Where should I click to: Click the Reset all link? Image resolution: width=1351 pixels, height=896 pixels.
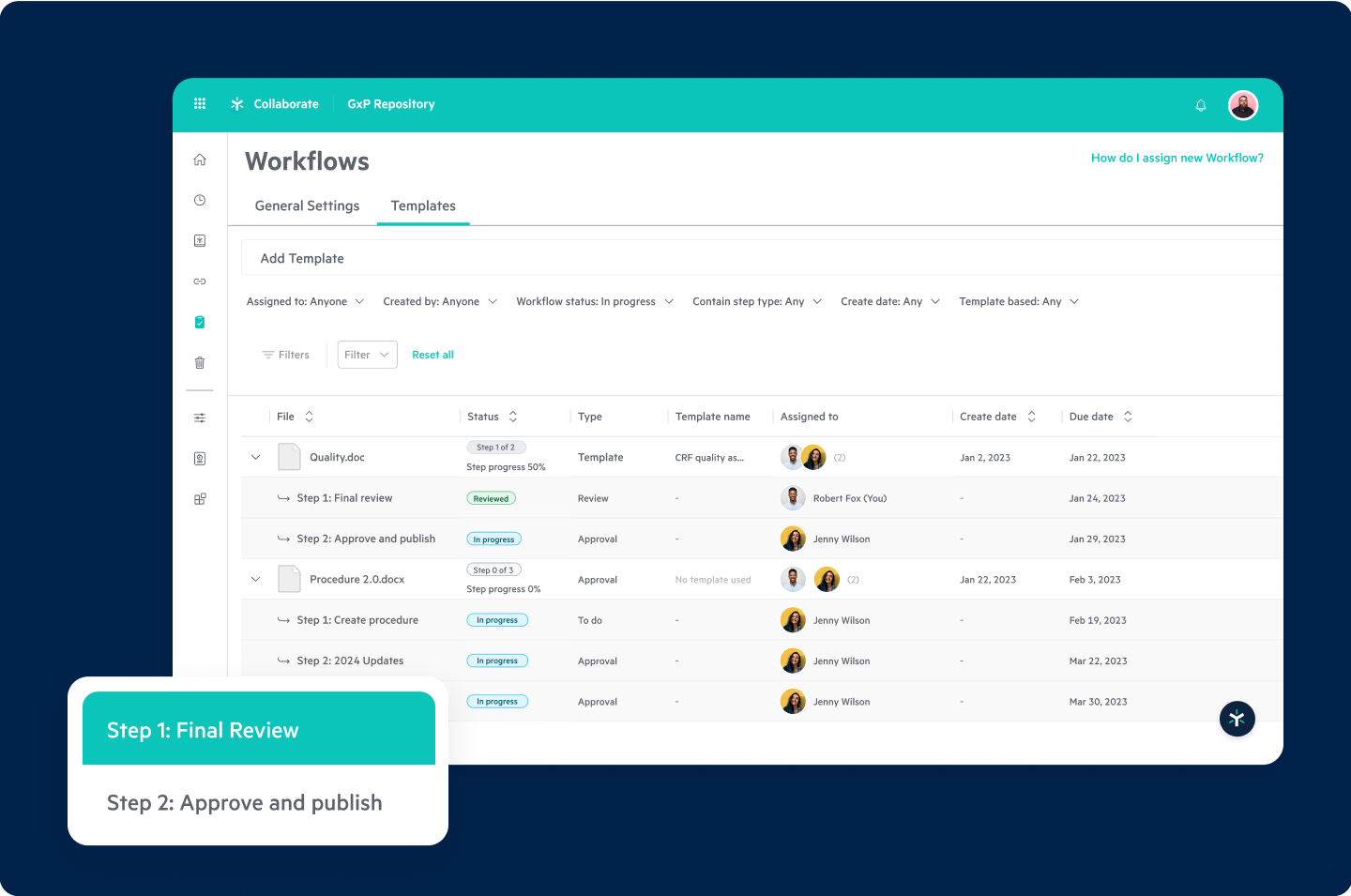433,355
